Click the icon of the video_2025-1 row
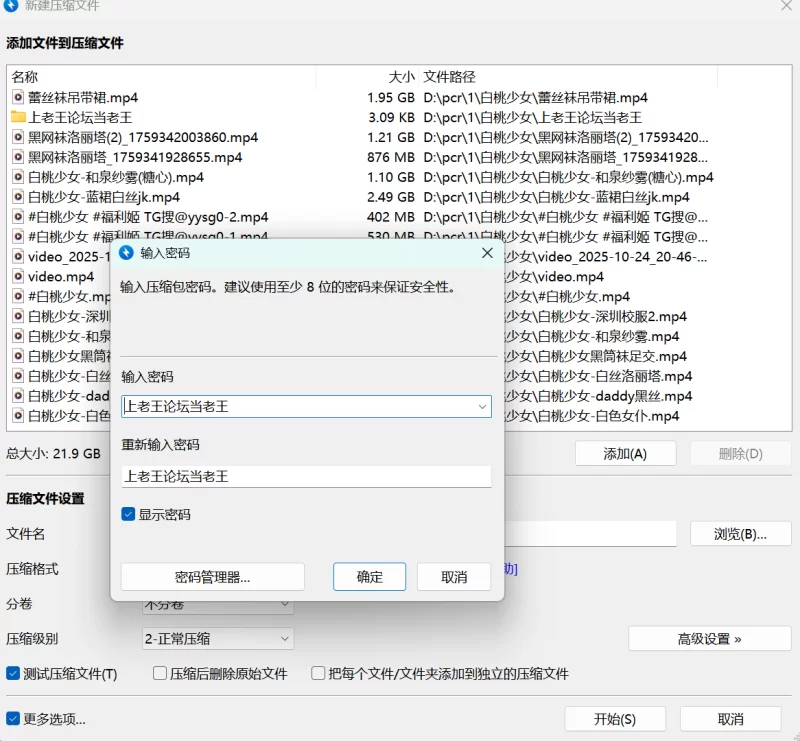This screenshot has height=741, width=800. 18,256
